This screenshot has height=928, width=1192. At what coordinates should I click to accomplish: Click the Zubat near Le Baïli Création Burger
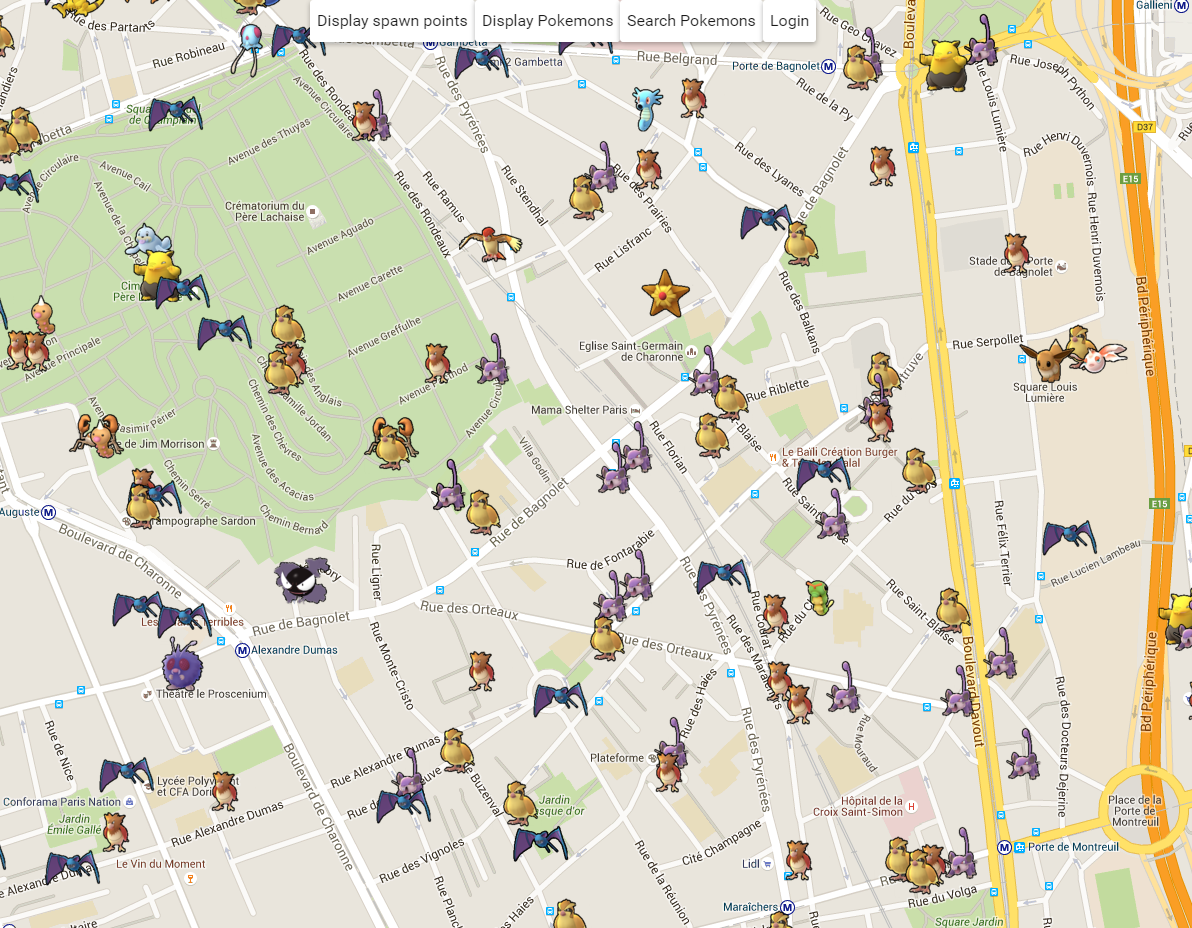[x=823, y=473]
